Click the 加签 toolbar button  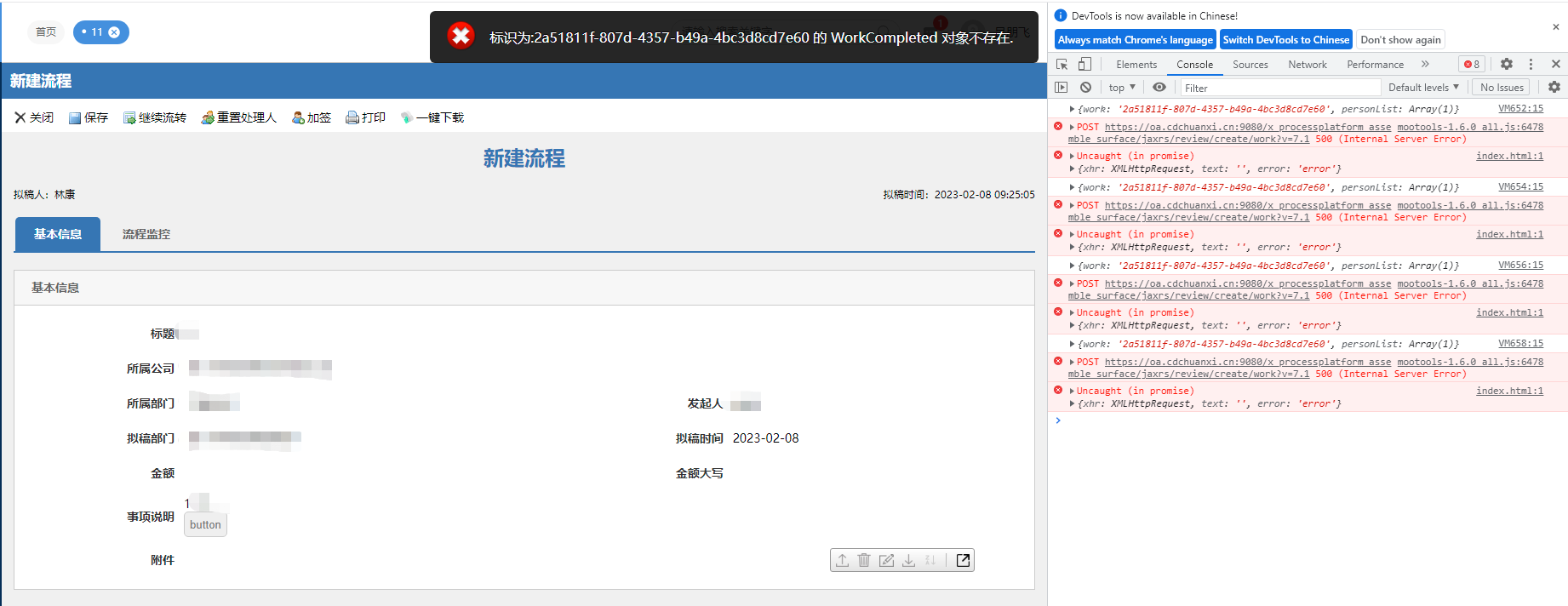(x=312, y=117)
